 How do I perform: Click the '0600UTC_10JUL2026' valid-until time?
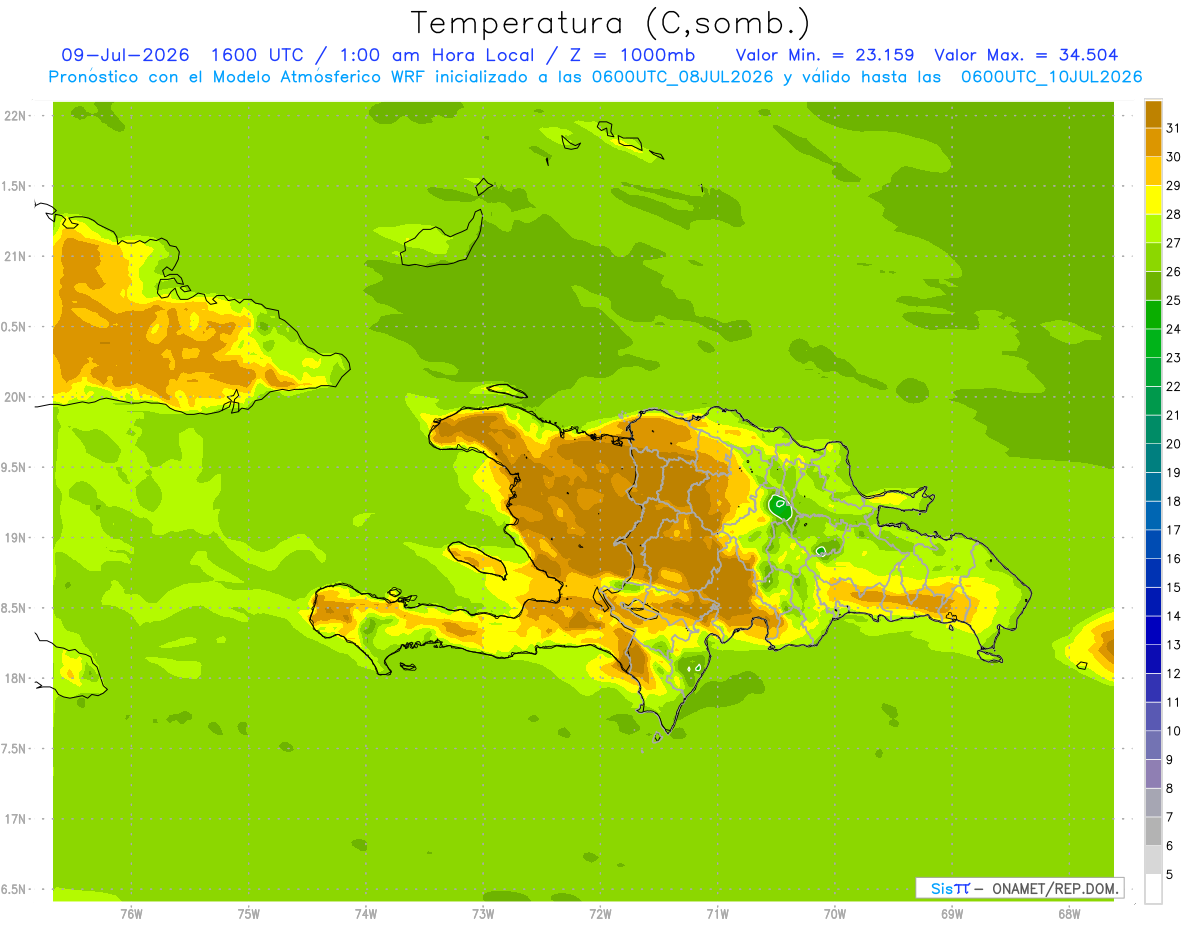pos(1052,77)
